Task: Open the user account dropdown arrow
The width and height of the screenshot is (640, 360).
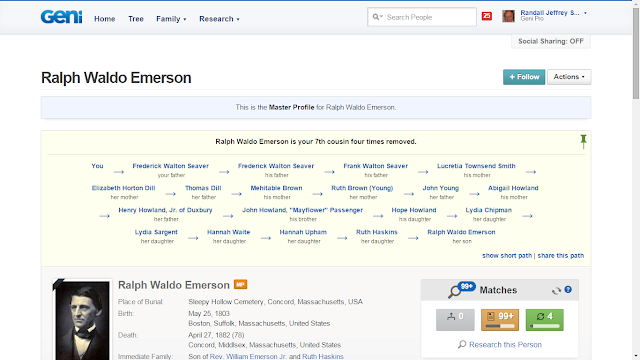Action: coord(585,13)
